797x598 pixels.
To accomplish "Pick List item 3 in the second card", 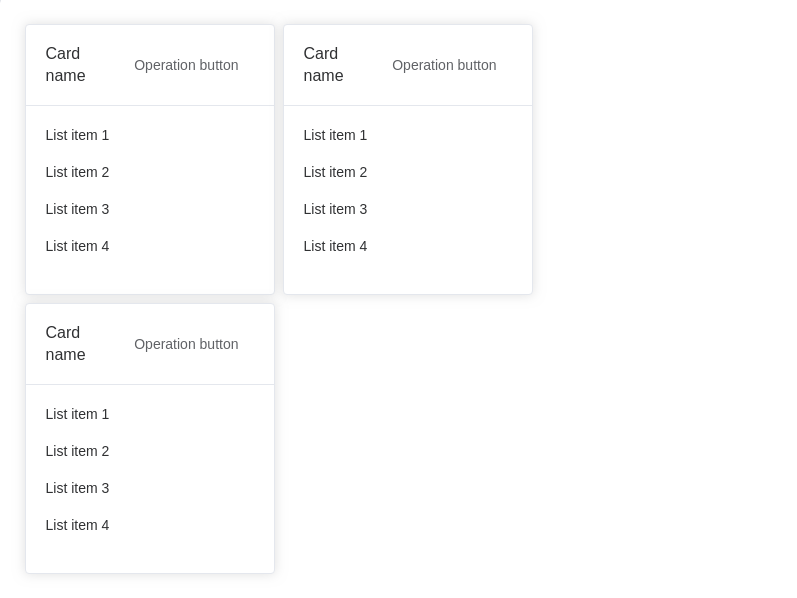I will point(335,209).
